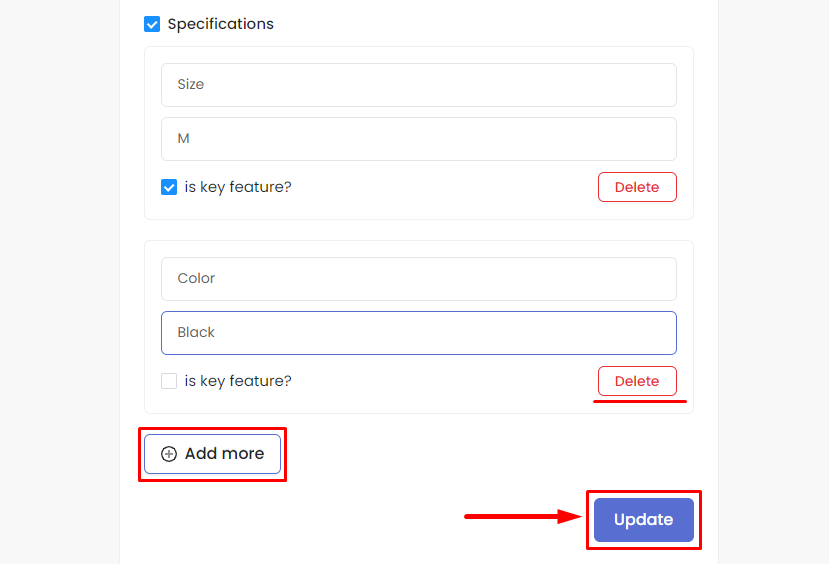Delete the Color specification

point(637,381)
